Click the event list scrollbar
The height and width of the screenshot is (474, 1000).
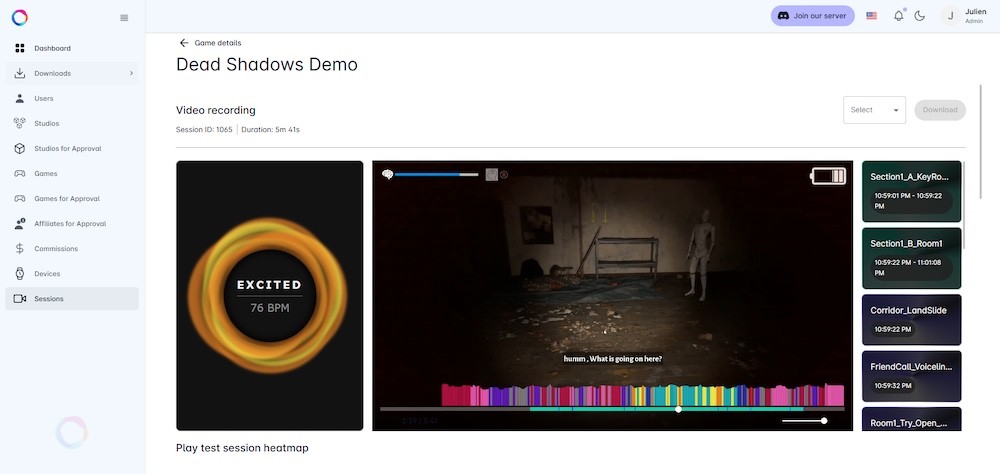click(965, 205)
